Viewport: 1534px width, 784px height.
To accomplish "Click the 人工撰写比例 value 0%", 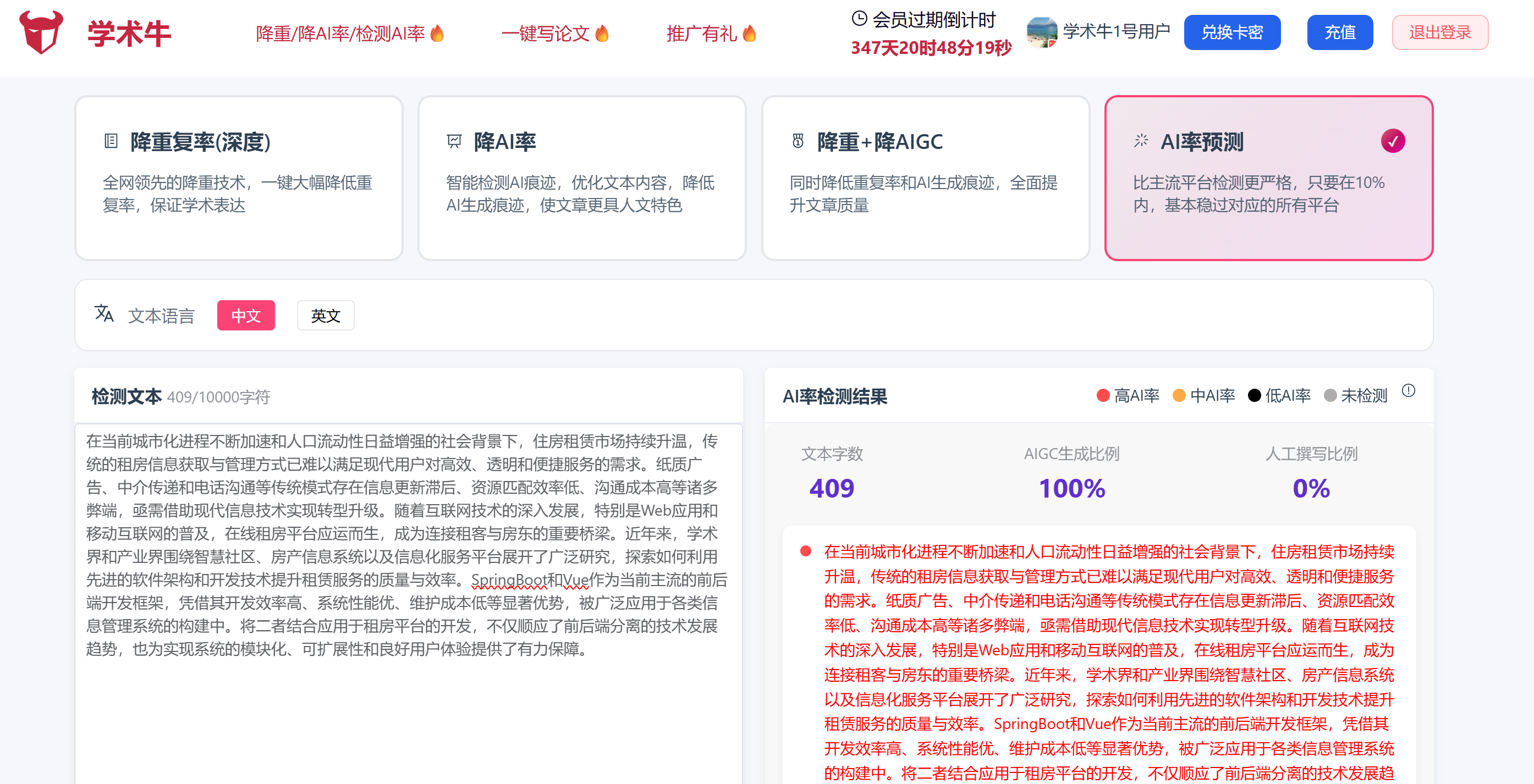I will (x=1311, y=489).
